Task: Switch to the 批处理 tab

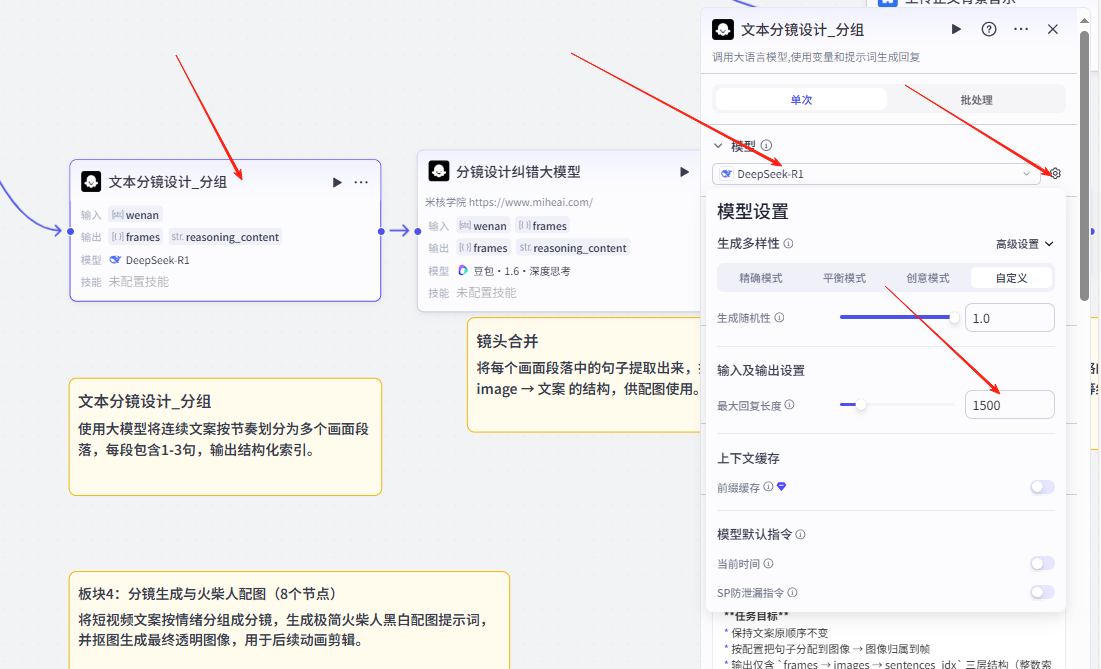Action: pos(975,100)
